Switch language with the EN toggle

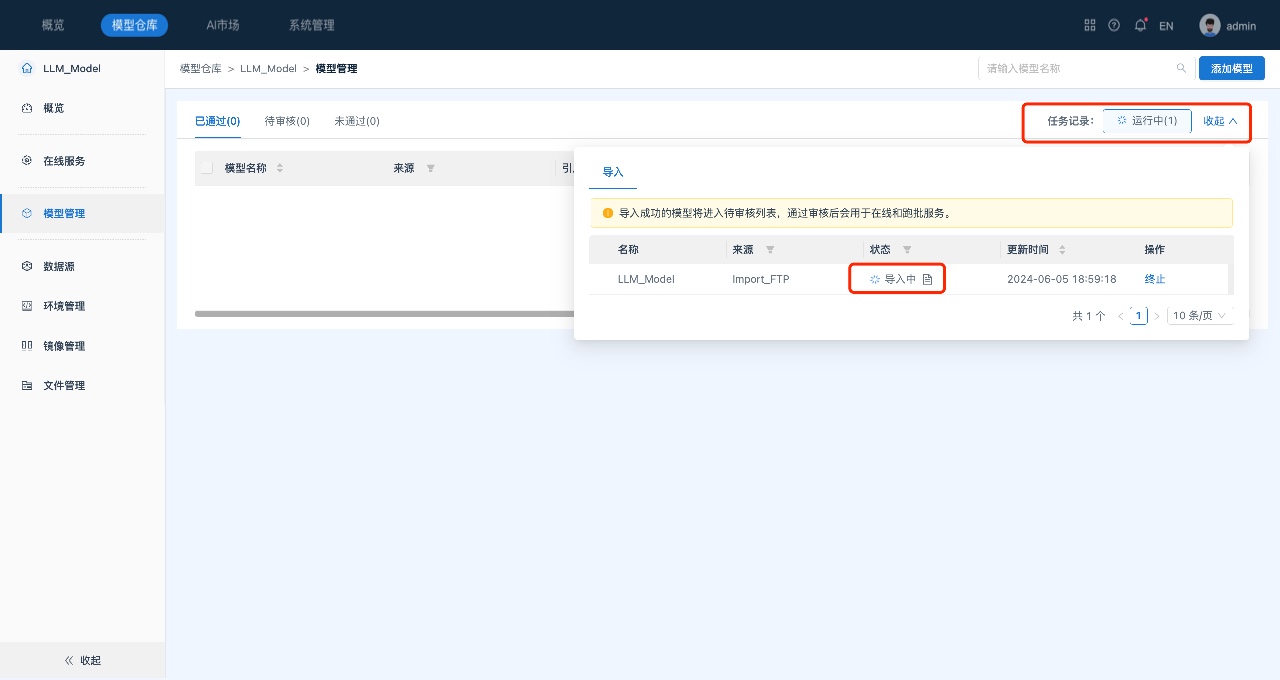[x=1166, y=26]
